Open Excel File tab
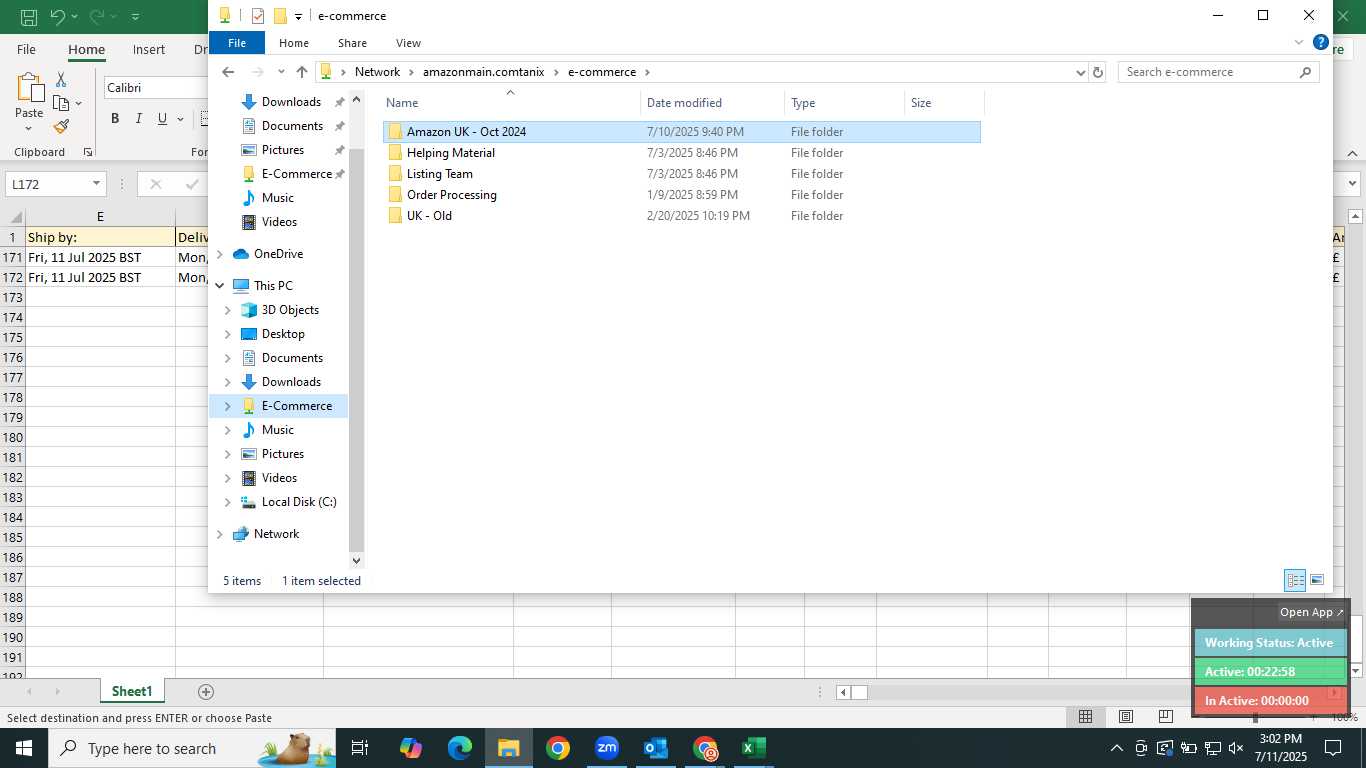 coord(26,49)
